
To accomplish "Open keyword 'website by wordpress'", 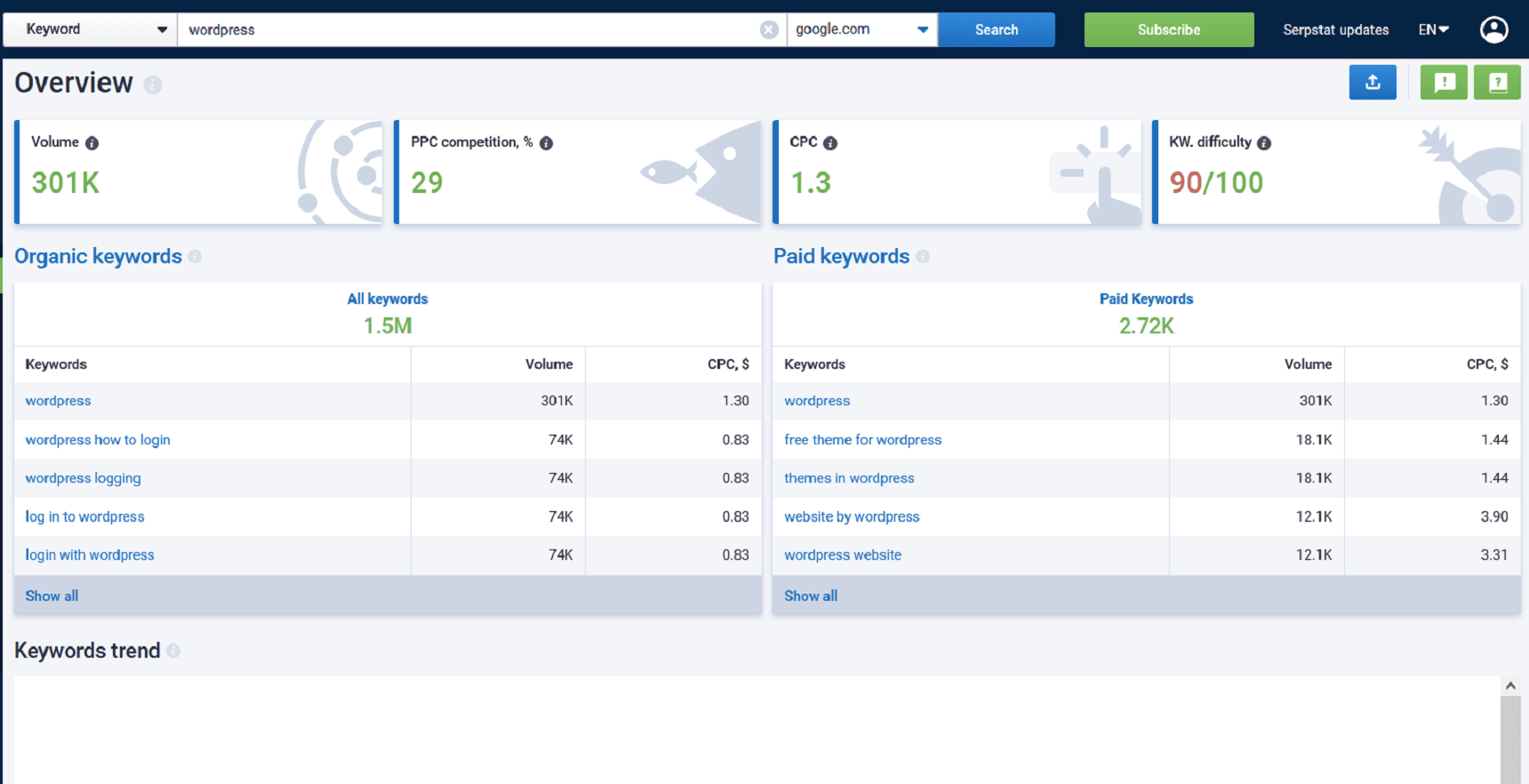I will point(852,516).
